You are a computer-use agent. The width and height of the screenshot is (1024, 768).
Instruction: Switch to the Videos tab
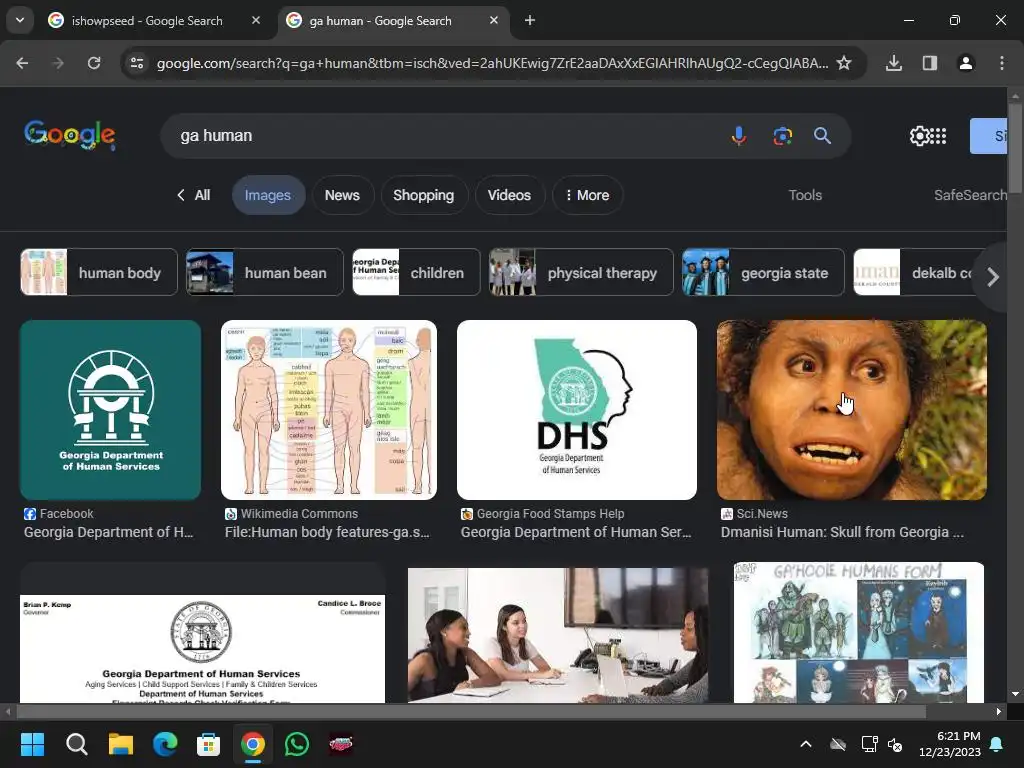509,195
